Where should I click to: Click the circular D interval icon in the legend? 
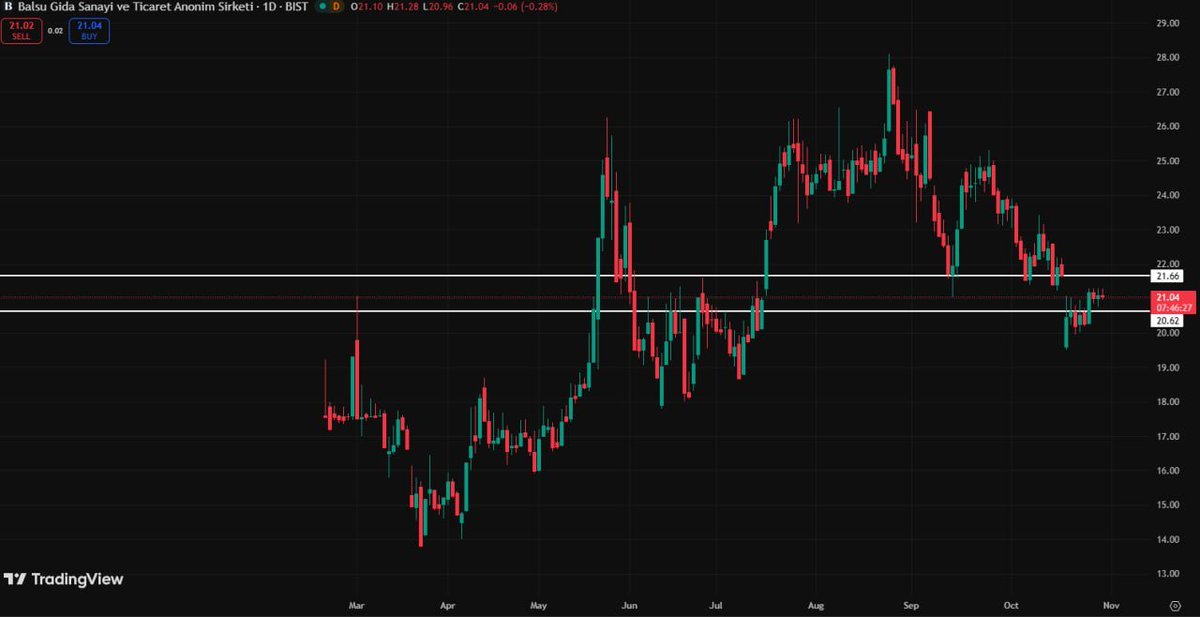(336, 8)
